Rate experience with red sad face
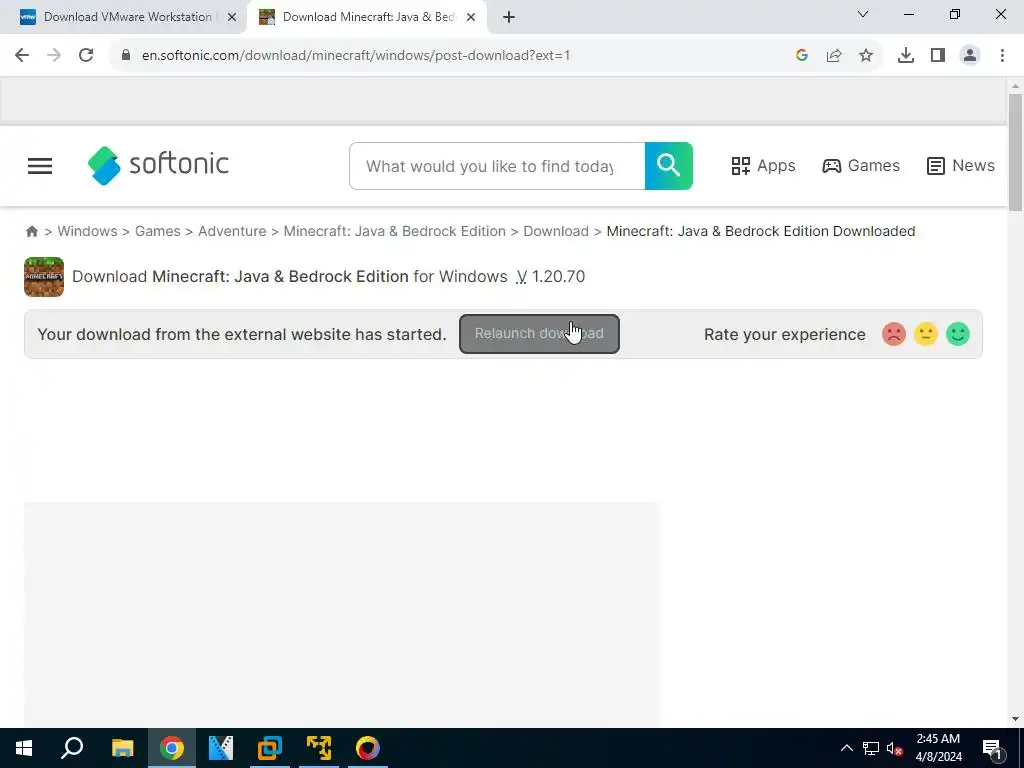 pos(893,334)
